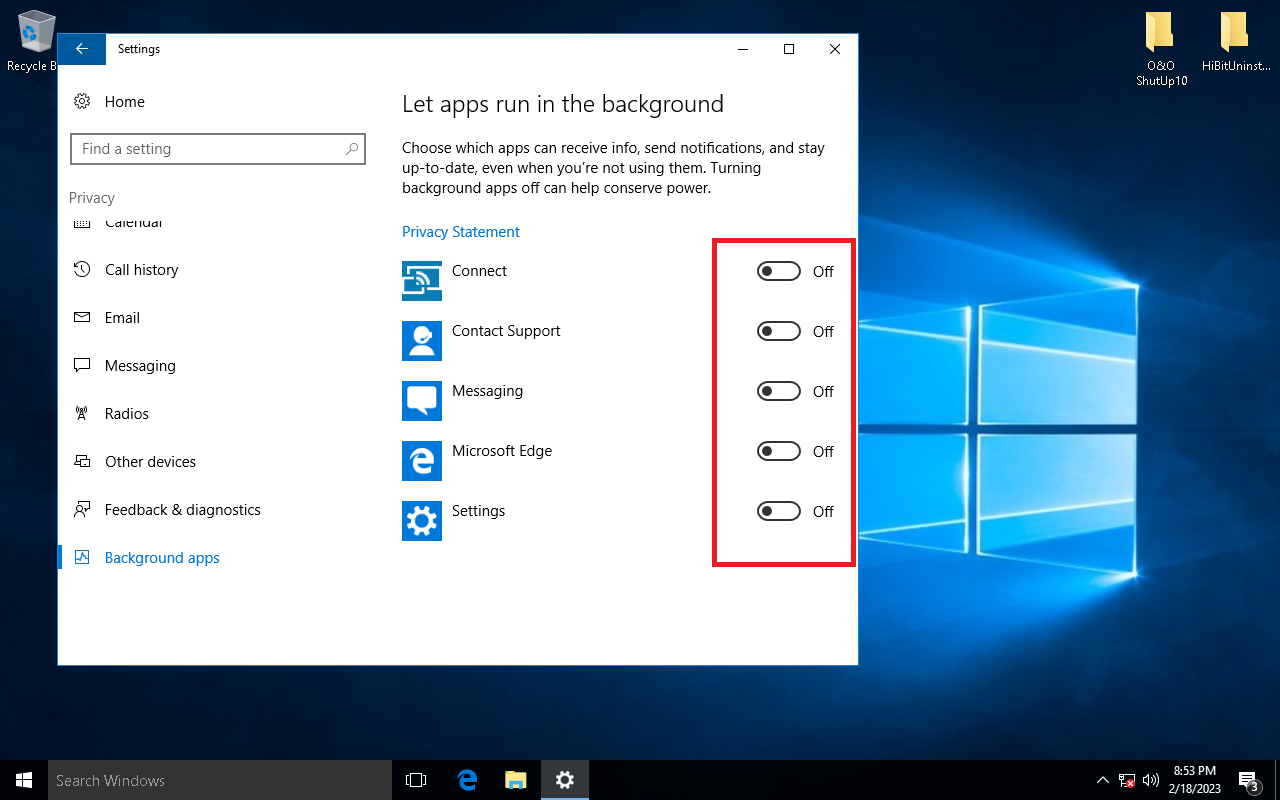
Task: Click the network status tray icon
Action: click(x=1127, y=780)
